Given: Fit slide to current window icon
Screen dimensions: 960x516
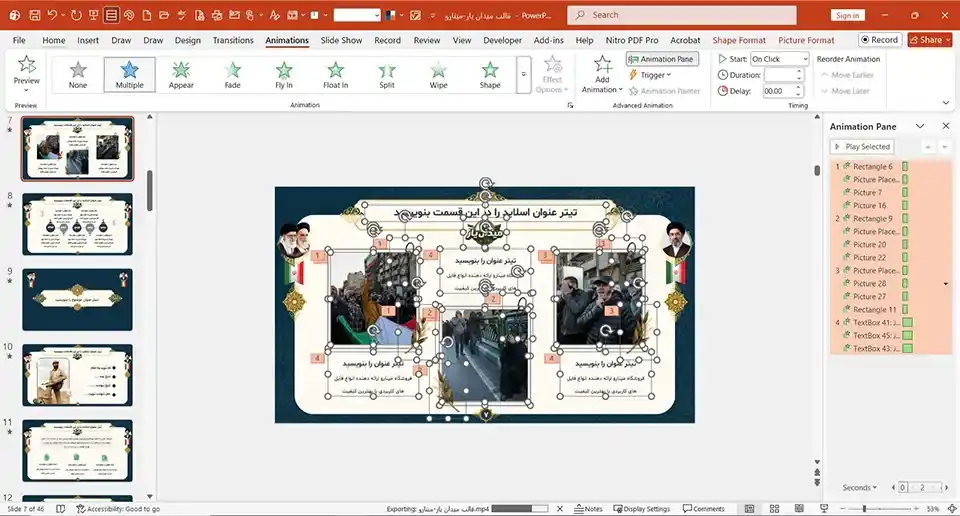Looking at the screenshot, I should tap(952, 509).
